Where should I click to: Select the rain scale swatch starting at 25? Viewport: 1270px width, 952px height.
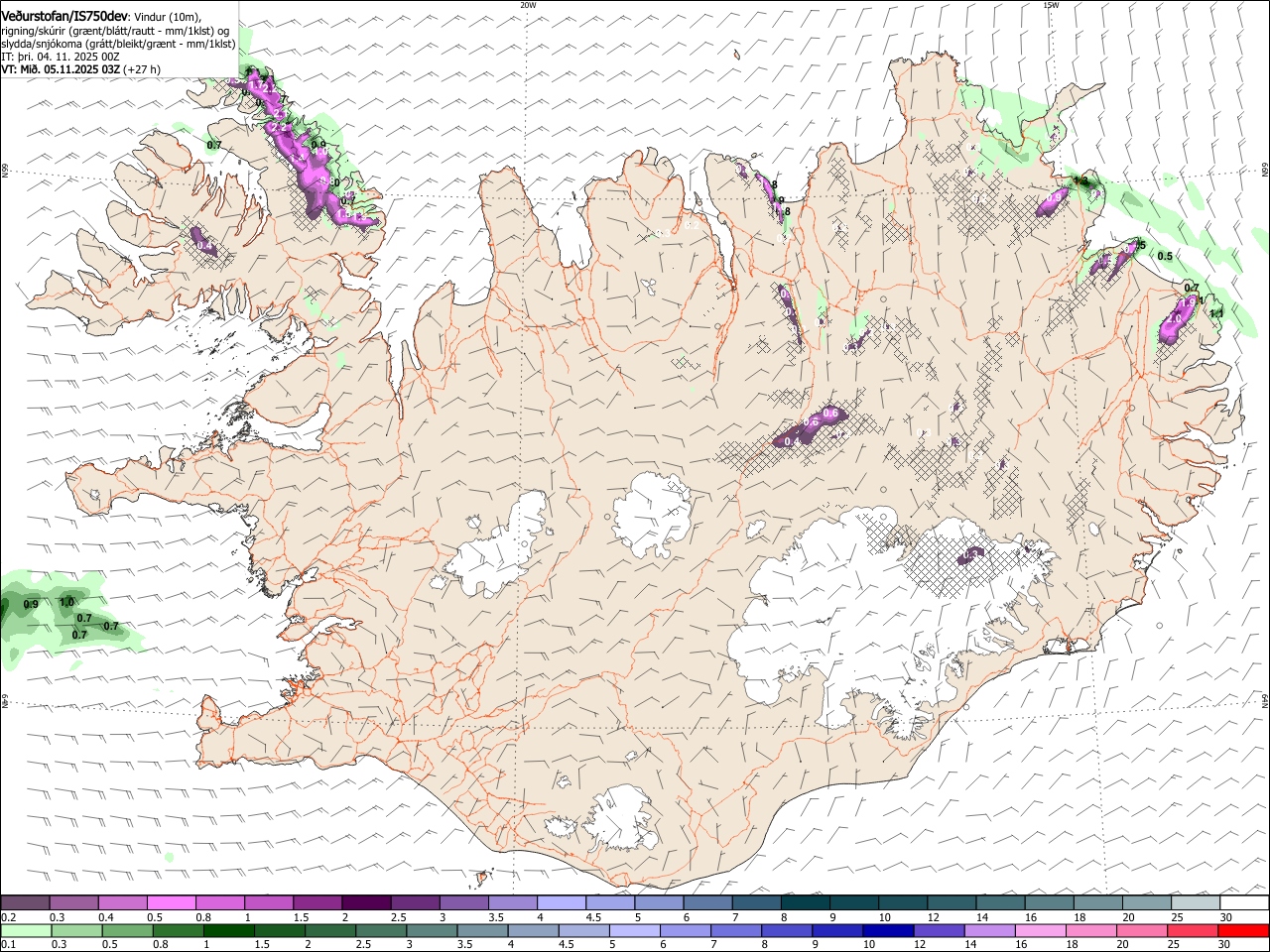click(1192, 931)
